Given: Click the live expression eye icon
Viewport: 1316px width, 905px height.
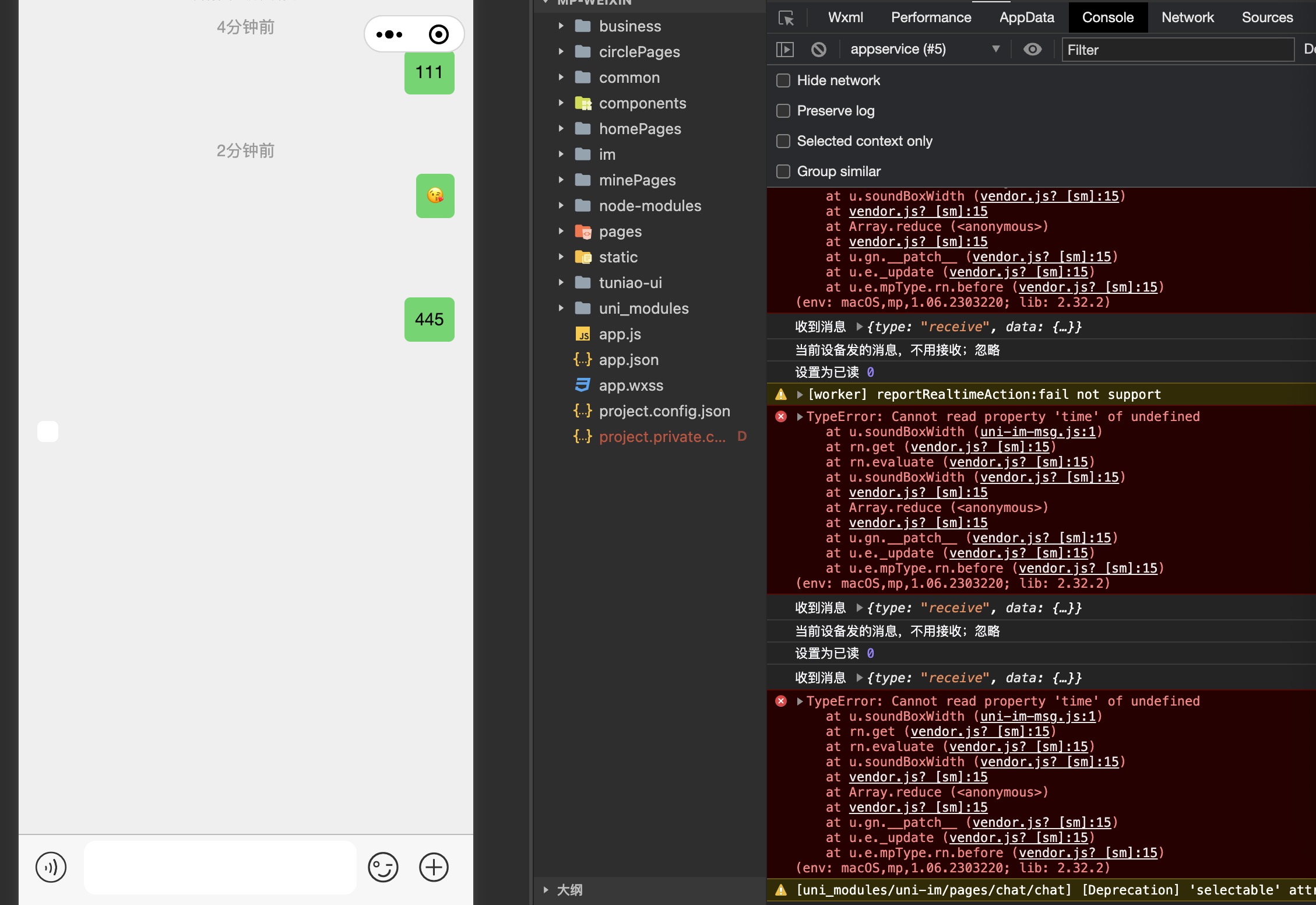Looking at the screenshot, I should 1032,50.
